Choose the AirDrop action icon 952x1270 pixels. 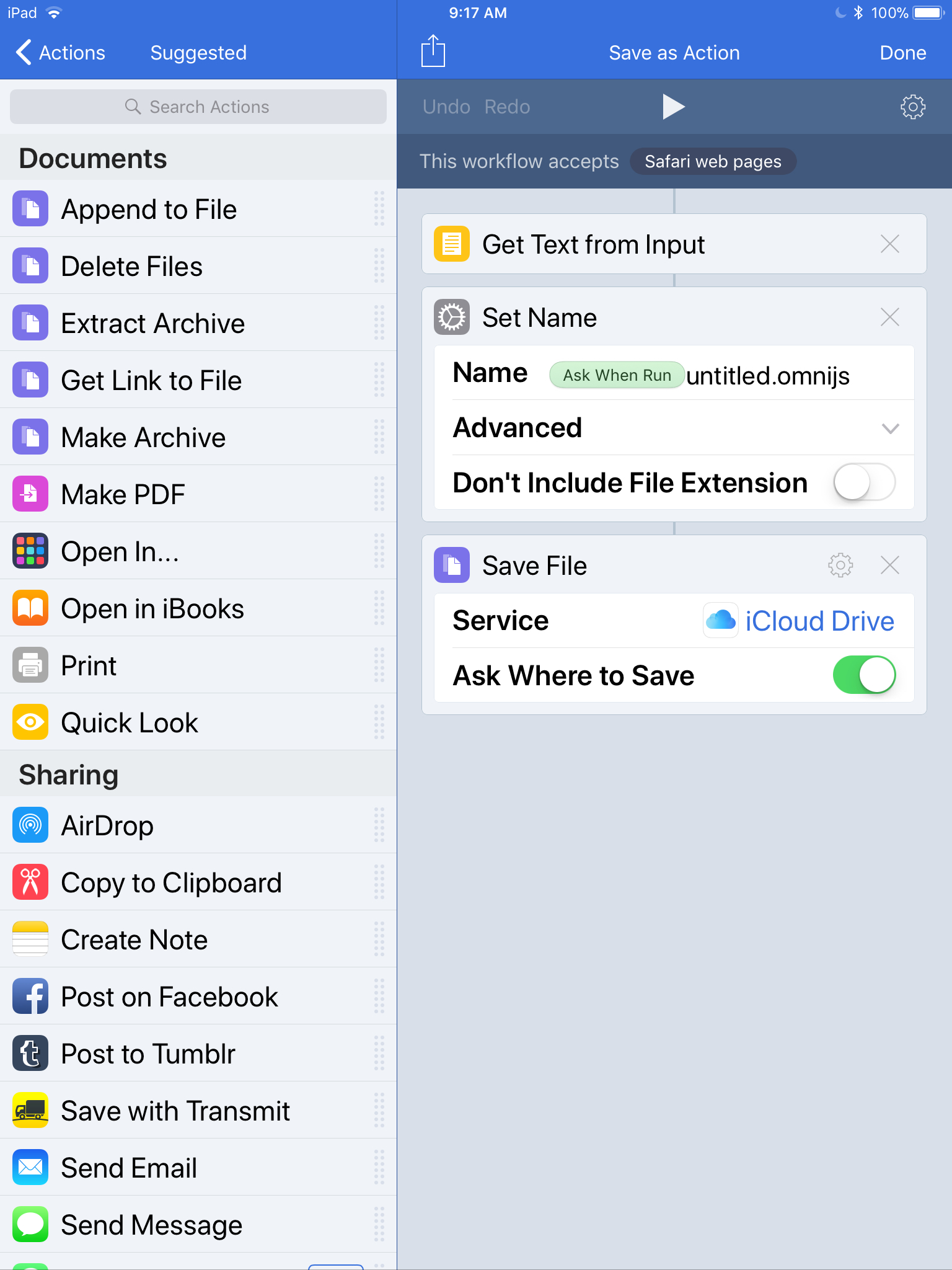pyautogui.click(x=30, y=825)
